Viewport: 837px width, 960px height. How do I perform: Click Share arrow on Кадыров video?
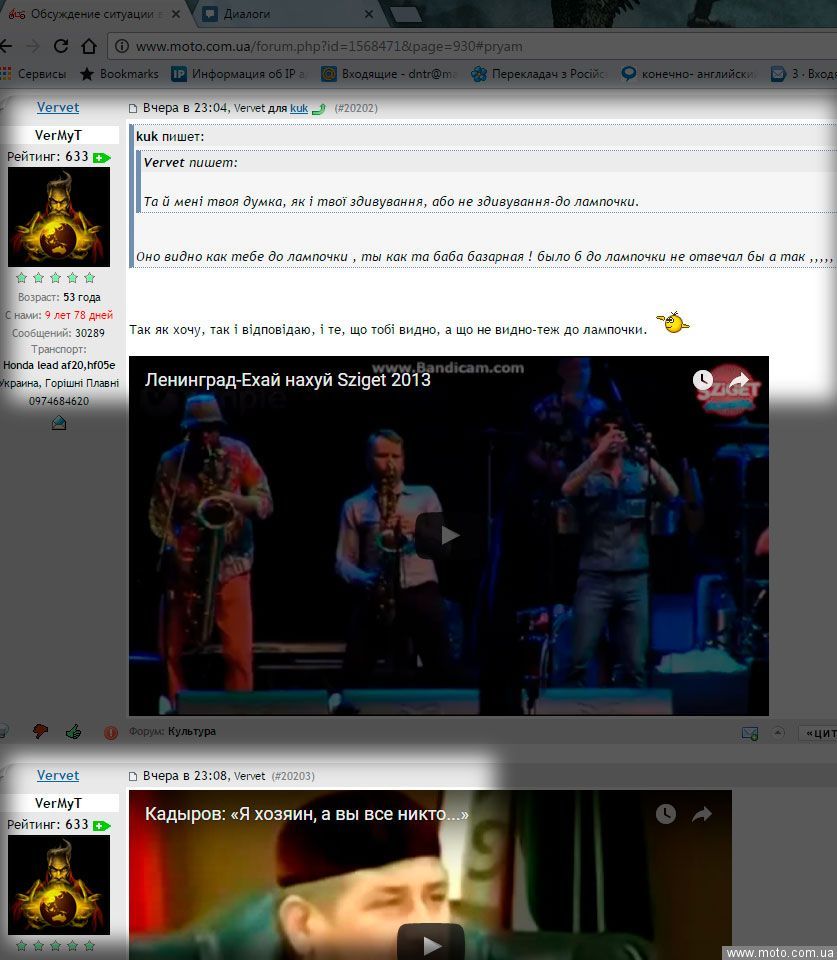tap(702, 814)
